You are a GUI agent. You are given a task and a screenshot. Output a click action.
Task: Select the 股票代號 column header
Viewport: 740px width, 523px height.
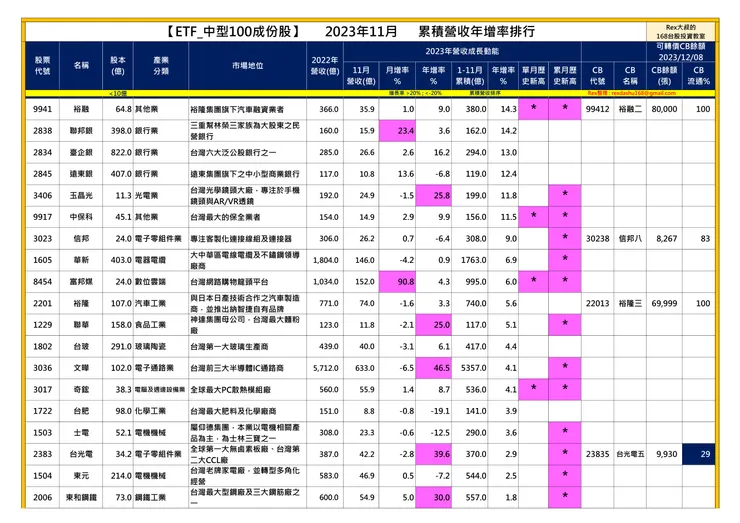tap(42, 66)
